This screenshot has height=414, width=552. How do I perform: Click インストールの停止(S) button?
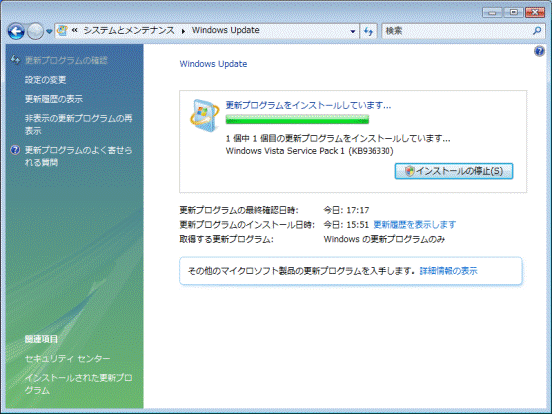[454, 171]
